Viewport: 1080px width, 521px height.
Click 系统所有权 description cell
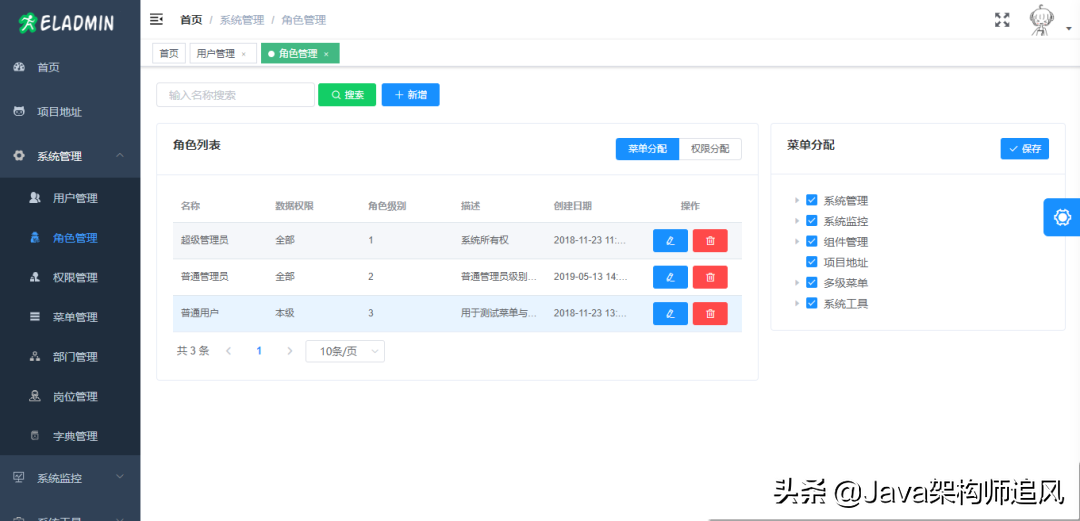coord(484,241)
